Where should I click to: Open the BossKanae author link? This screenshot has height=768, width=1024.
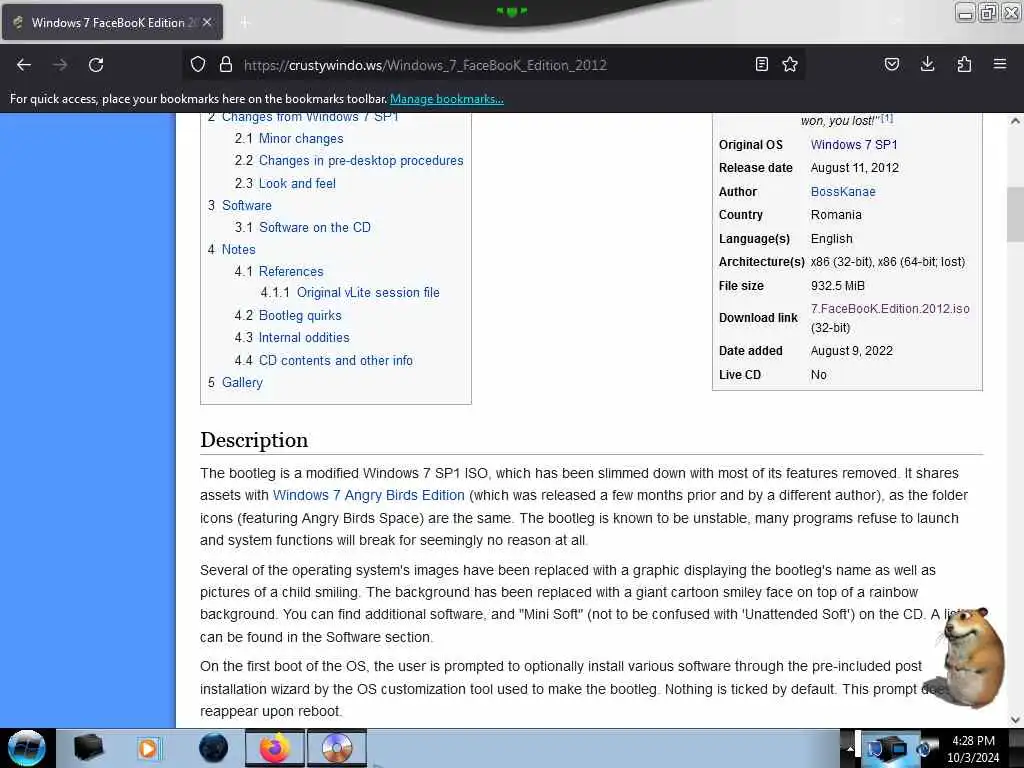[x=842, y=191]
